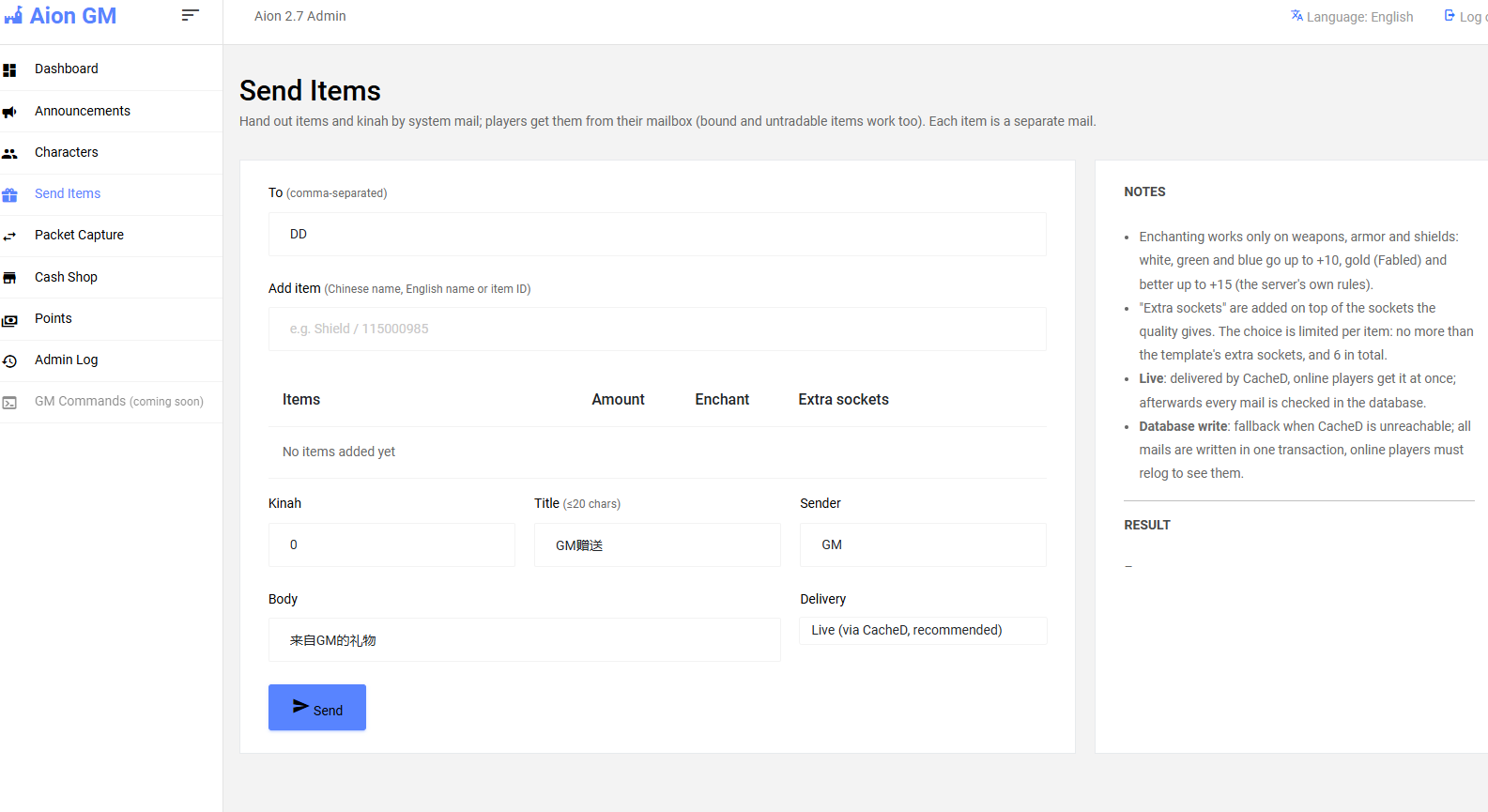Click the Kinah amount field
Viewport: 1488px width, 812px height.
(x=391, y=544)
